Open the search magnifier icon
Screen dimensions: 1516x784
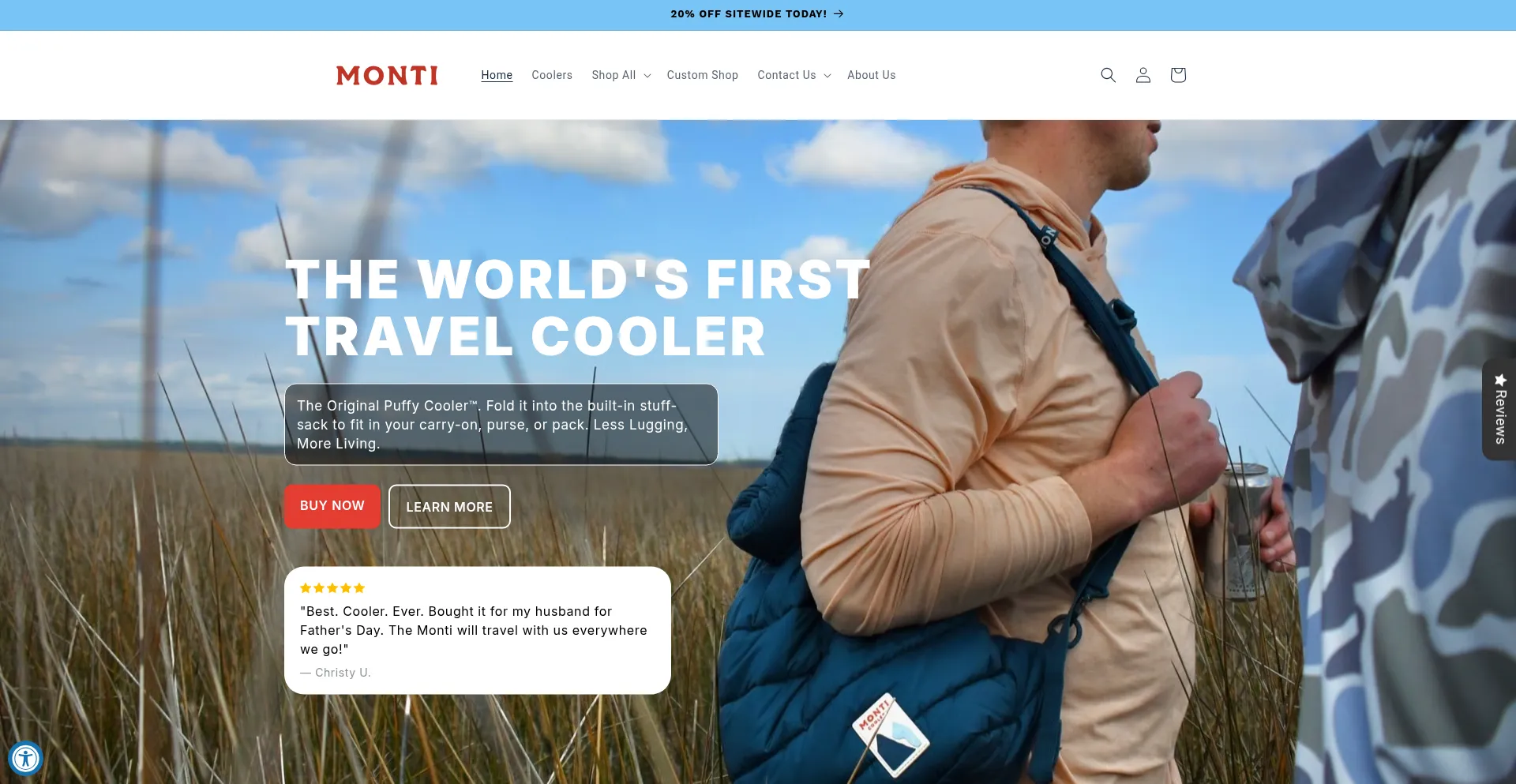pos(1108,75)
